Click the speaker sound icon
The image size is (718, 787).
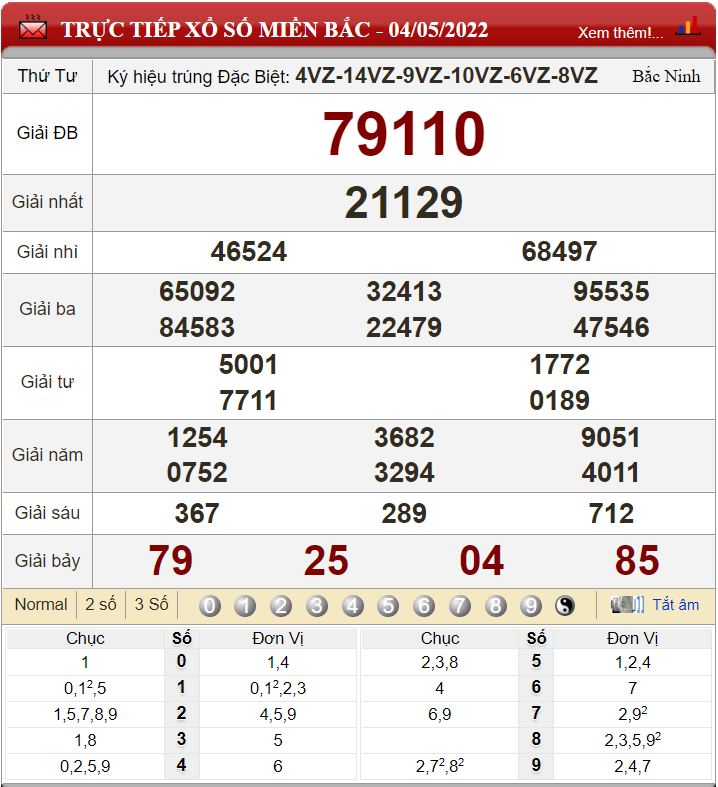pos(627,604)
